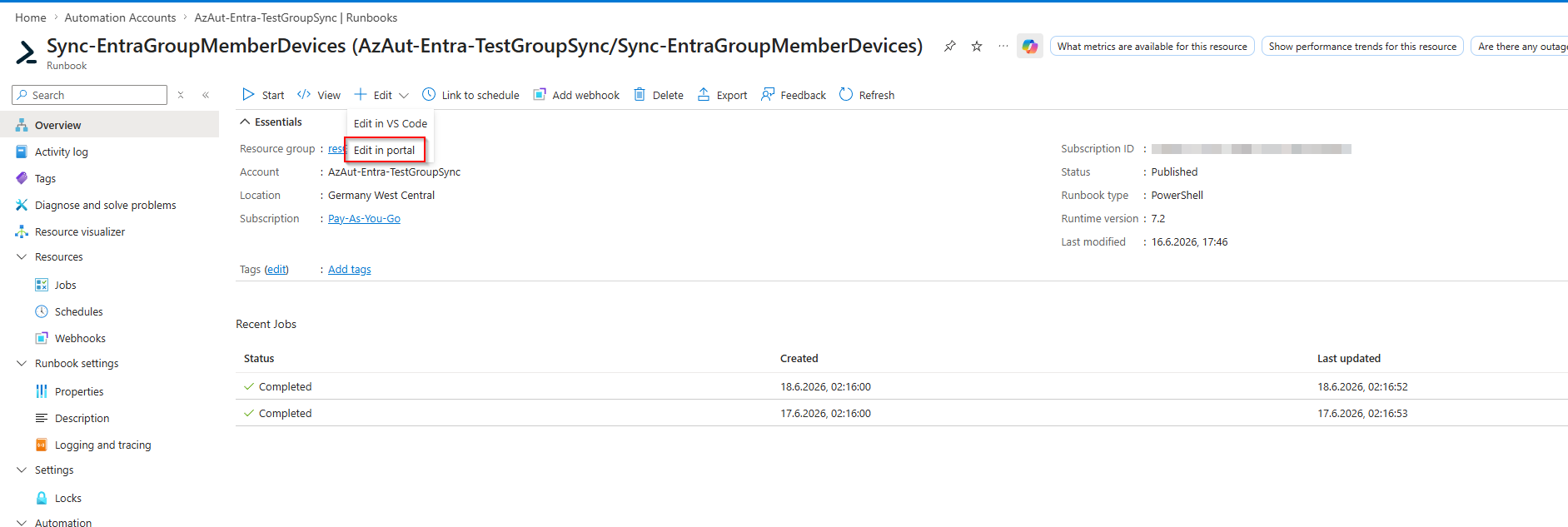Click the Tags edit link
This screenshot has width=1568, height=527.
276,269
